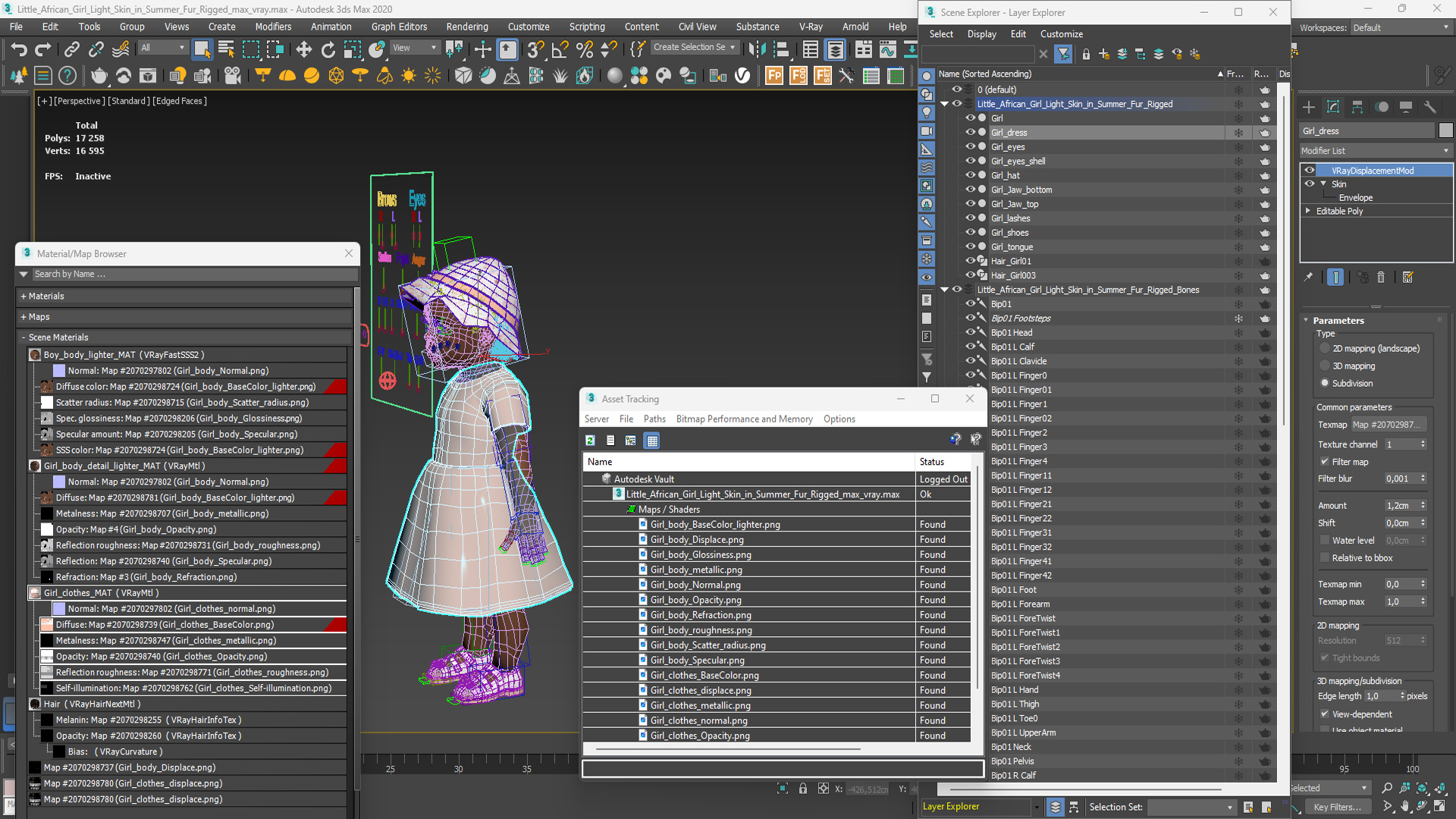Toggle Angle Snap icon

tap(560, 50)
